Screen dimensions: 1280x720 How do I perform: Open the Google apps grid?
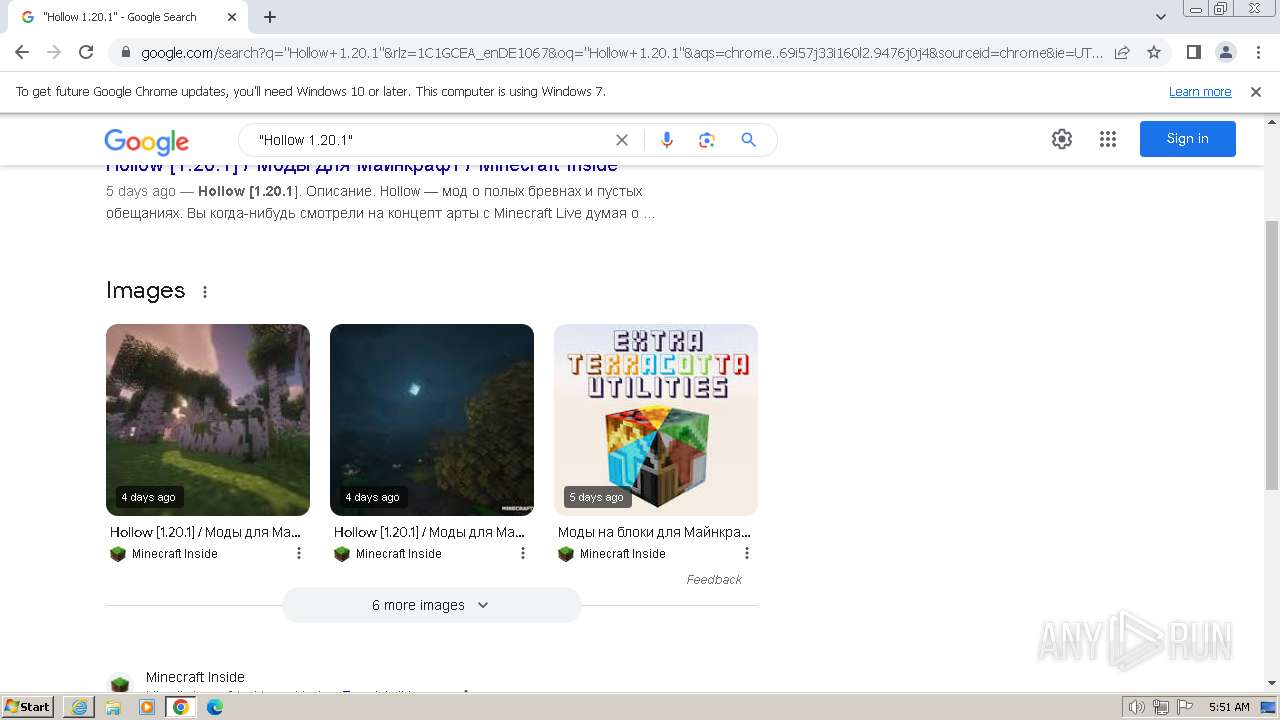[x=1108, y=139]
